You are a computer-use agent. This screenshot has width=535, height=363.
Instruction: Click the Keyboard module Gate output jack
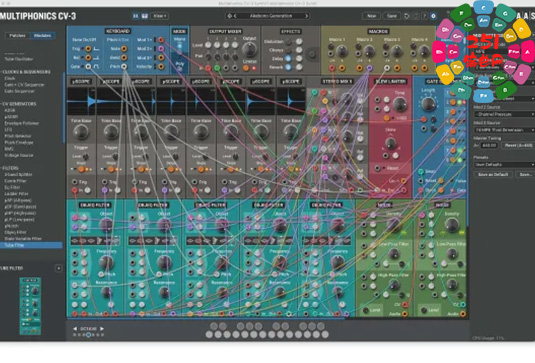[x=88, y=67]
